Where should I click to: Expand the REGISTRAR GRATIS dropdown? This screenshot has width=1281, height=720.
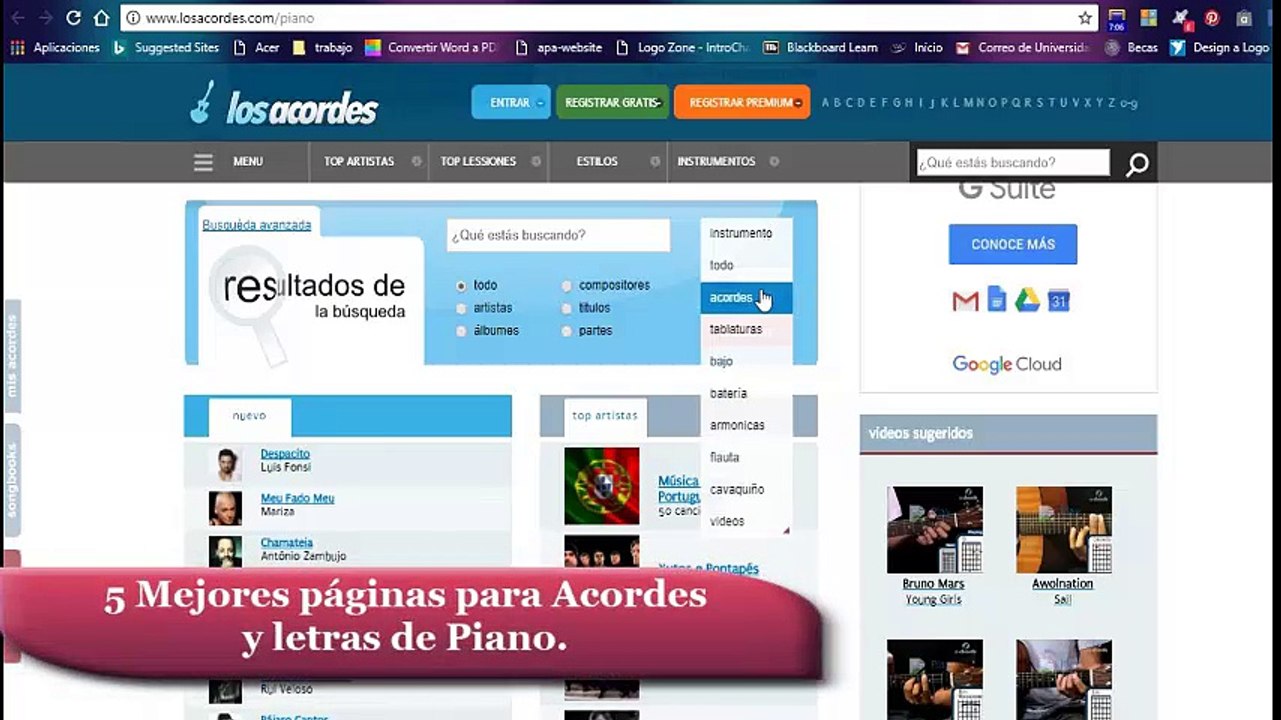click(x=612, y=102)
